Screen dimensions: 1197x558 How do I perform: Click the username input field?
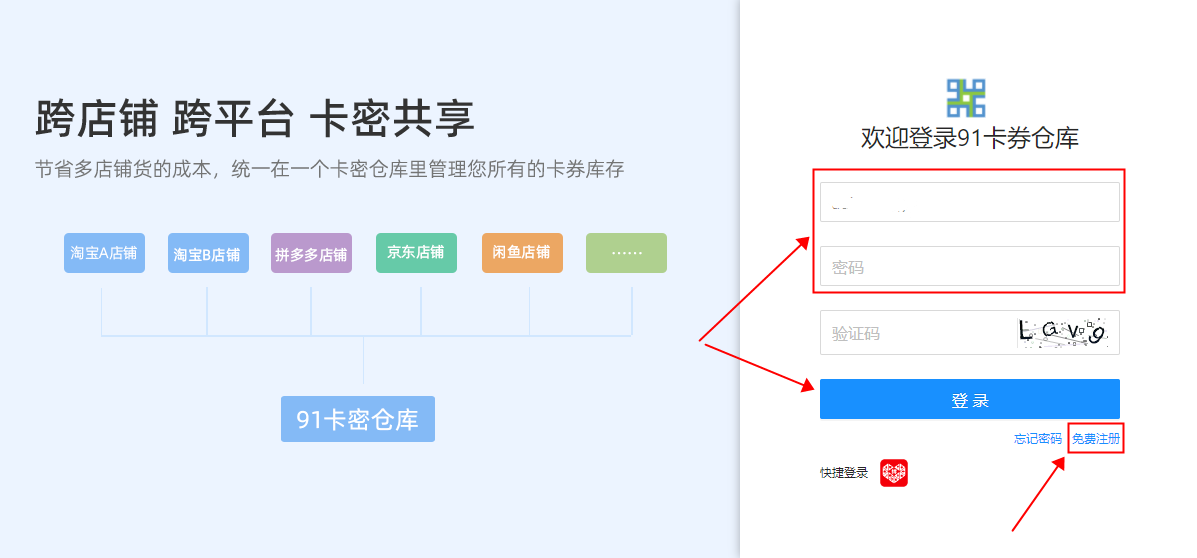(x=970, y=202)
